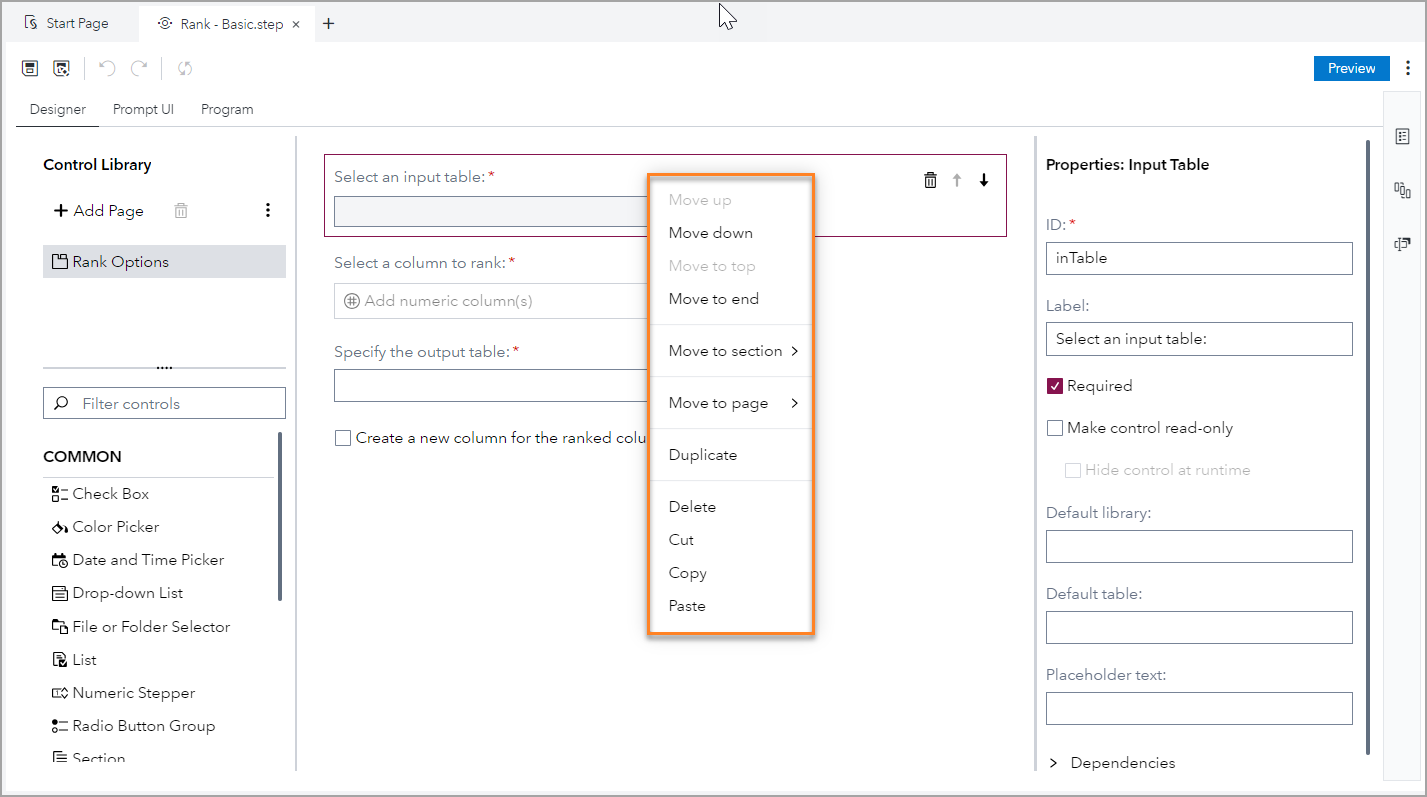Choose Duplicate from the context menu
Screen dimensions: 1427x797
(x=702, y=454)
